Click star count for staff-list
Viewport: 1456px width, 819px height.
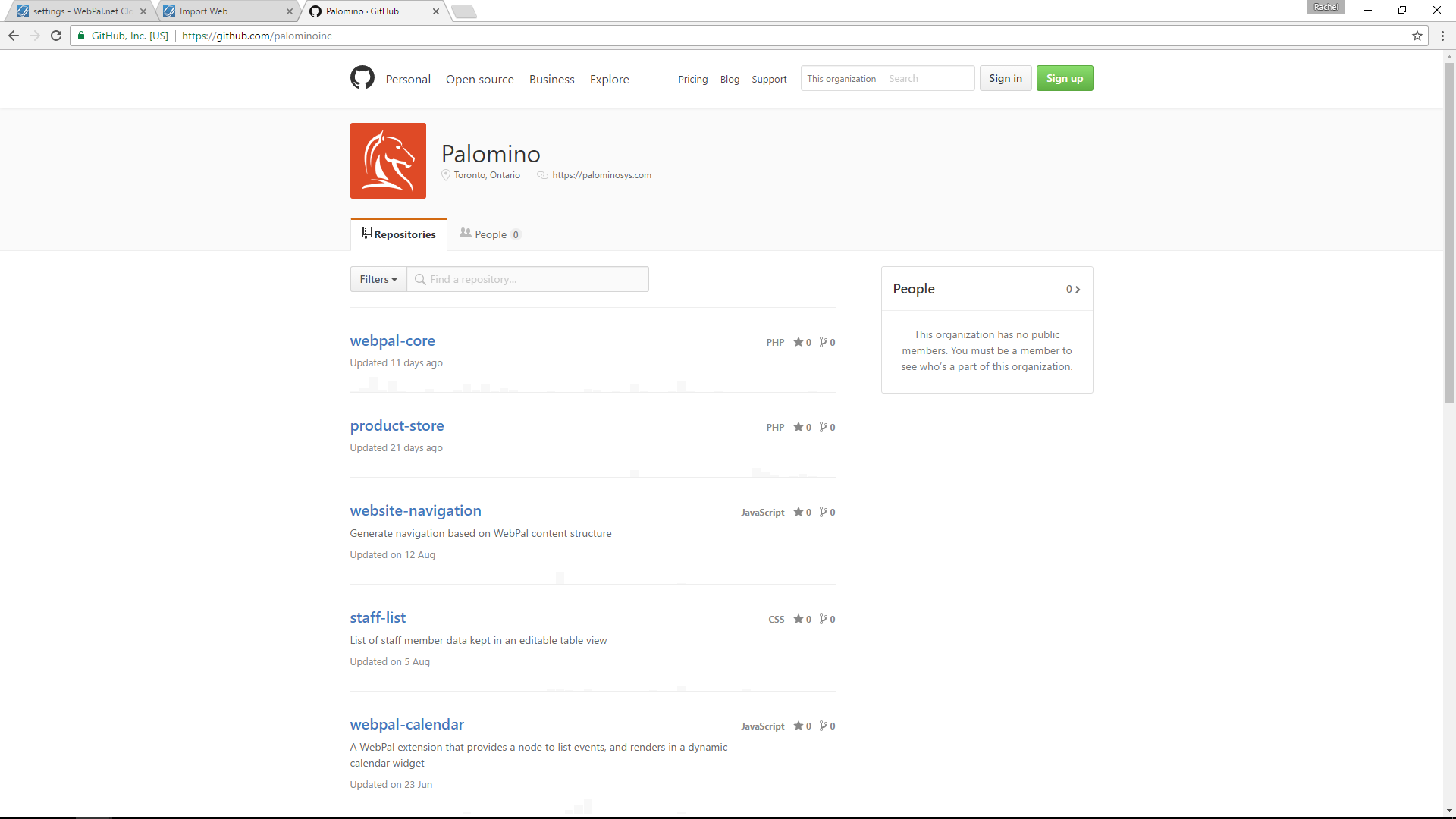[802, 620]
